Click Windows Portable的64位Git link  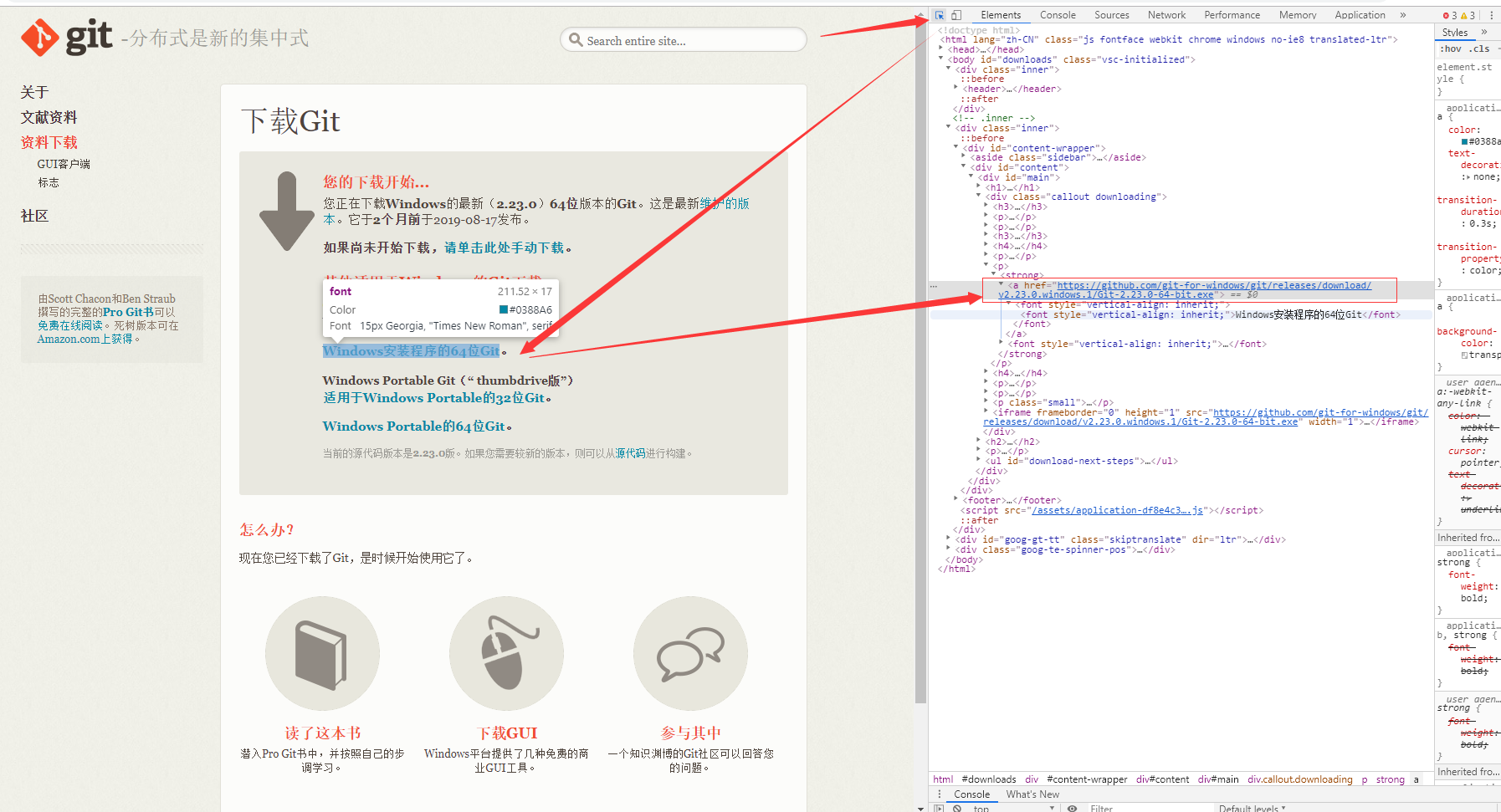(413, 426)
